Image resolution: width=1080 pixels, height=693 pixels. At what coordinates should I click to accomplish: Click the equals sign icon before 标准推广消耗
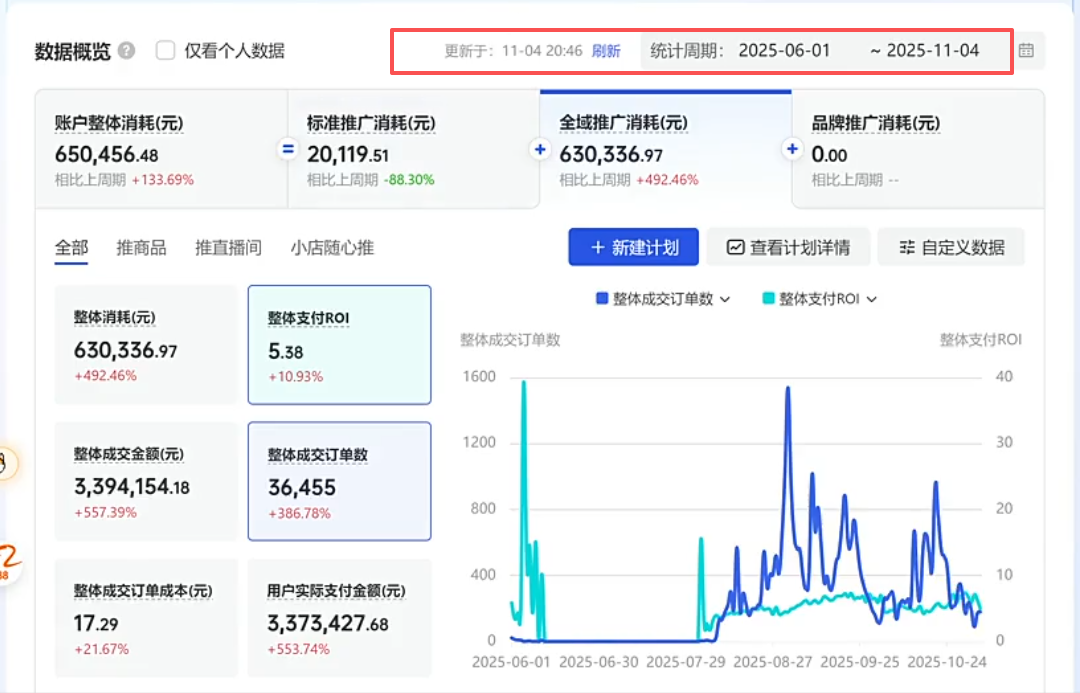tap(288, 150)
